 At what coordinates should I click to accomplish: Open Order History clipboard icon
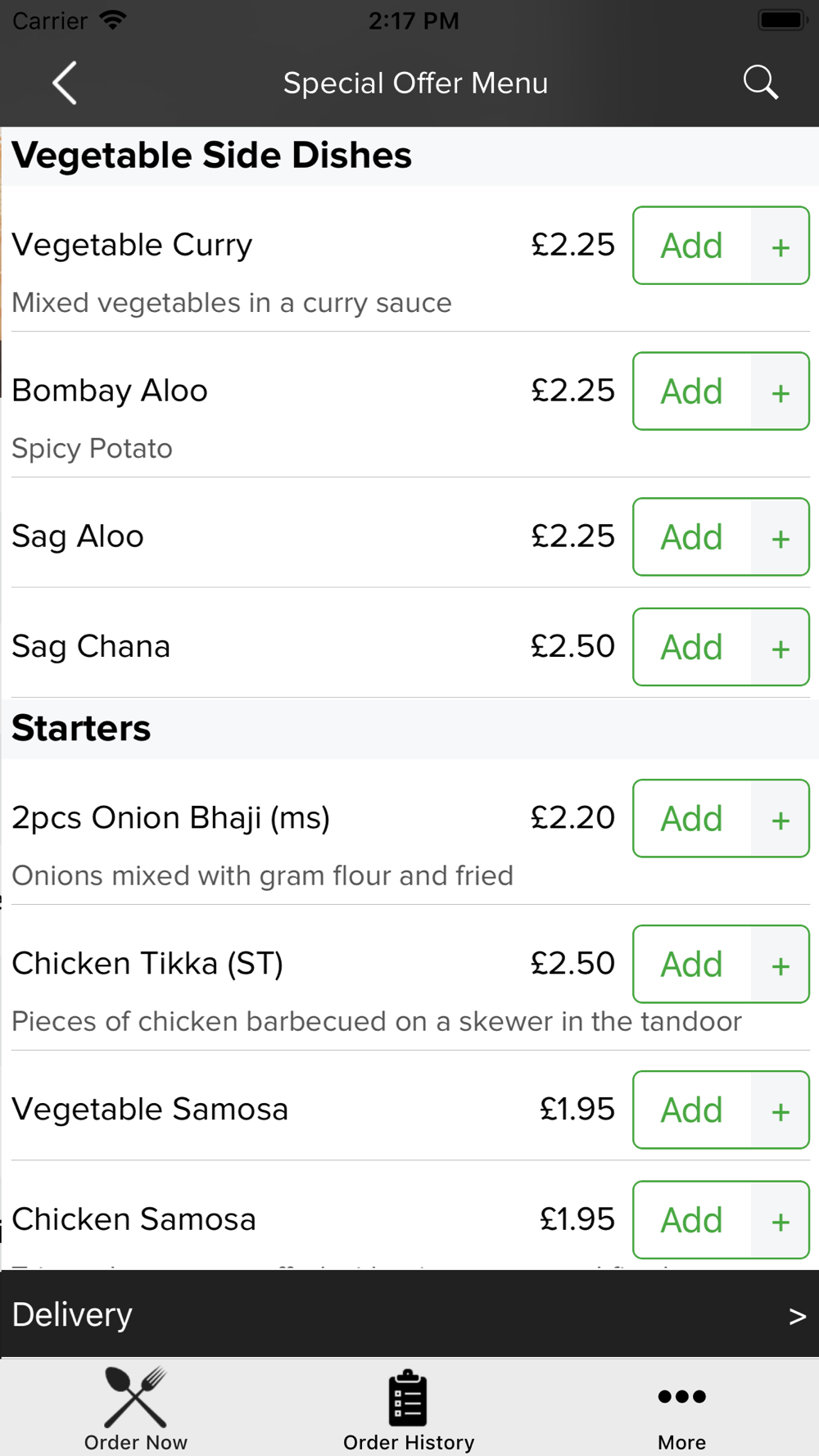[x=408, y=1398]
